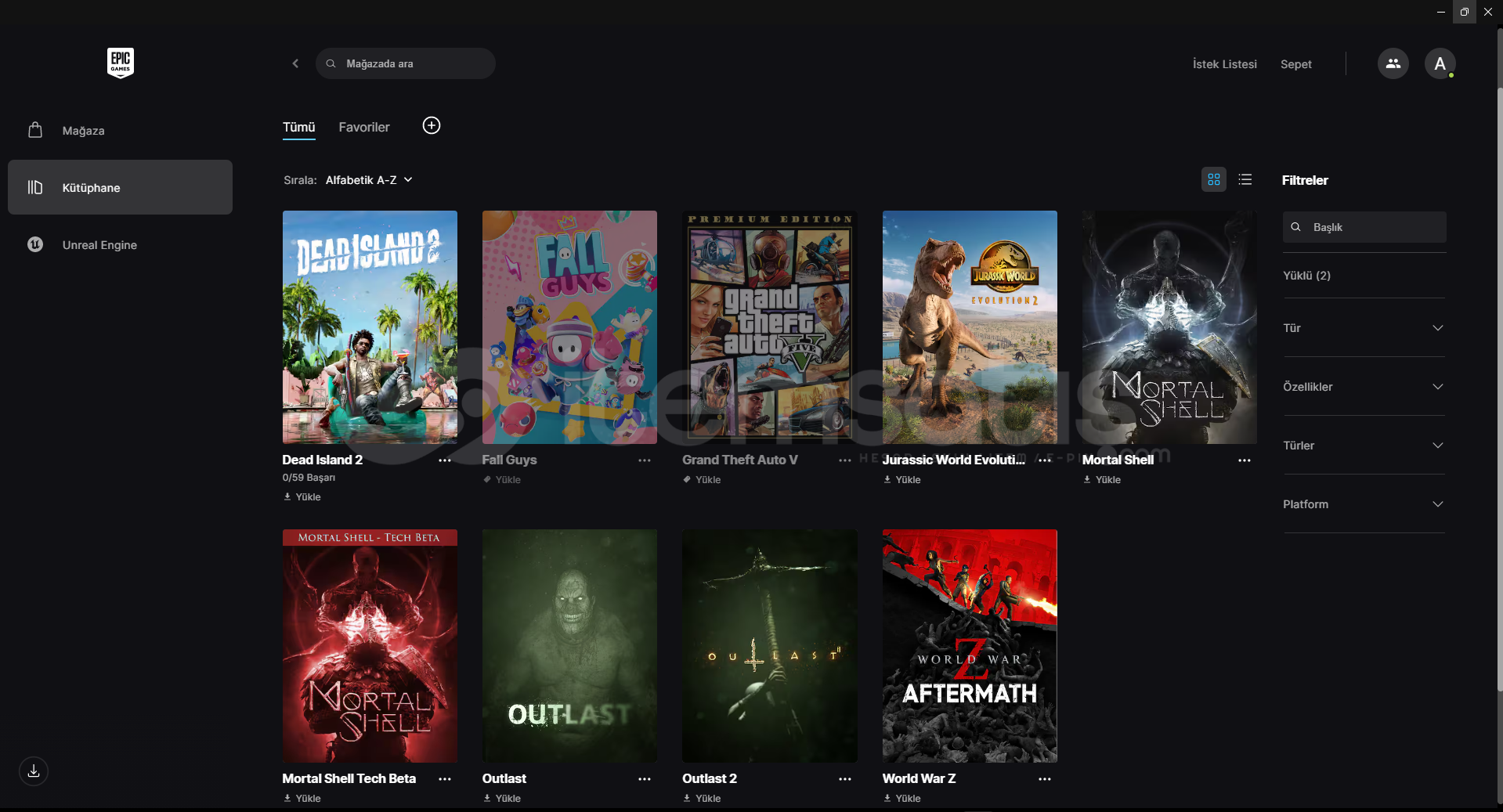Click Yükle under Jurassic World Evolution
The width and height of the screenshot is (1503, 812).
(902, 480)
